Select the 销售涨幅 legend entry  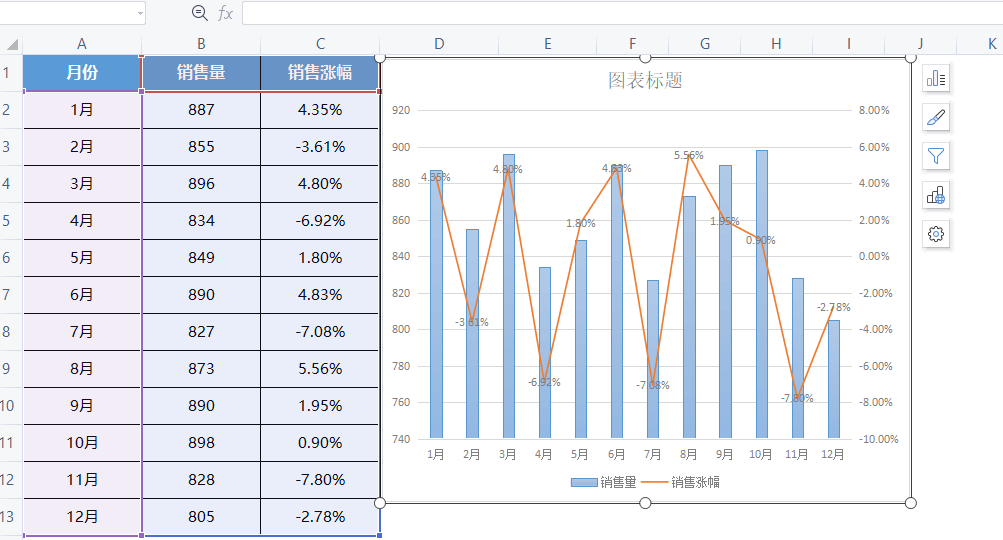click(x=681, y=482)
